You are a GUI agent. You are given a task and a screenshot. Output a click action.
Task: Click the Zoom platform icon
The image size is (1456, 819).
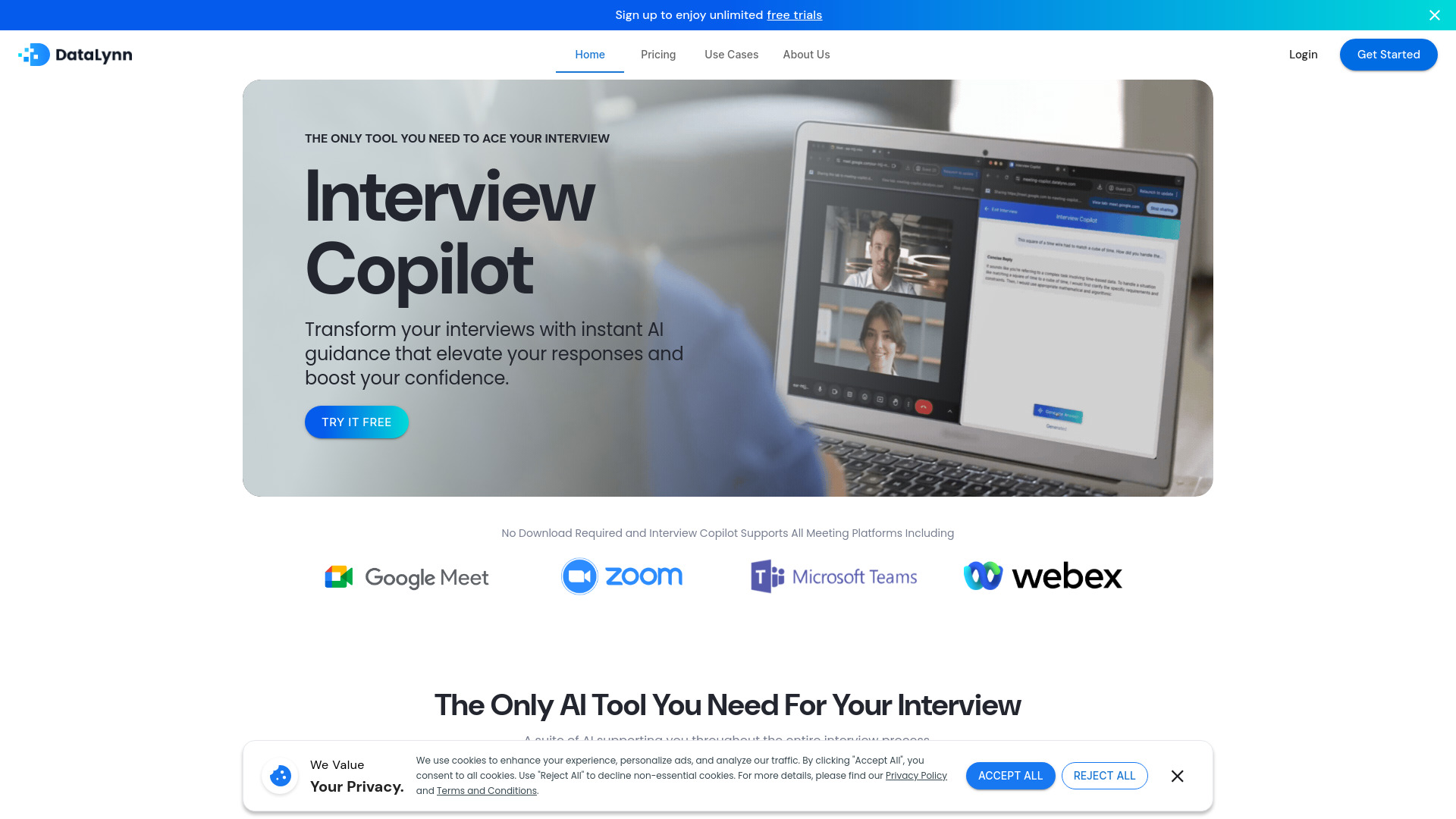[579, 576]
